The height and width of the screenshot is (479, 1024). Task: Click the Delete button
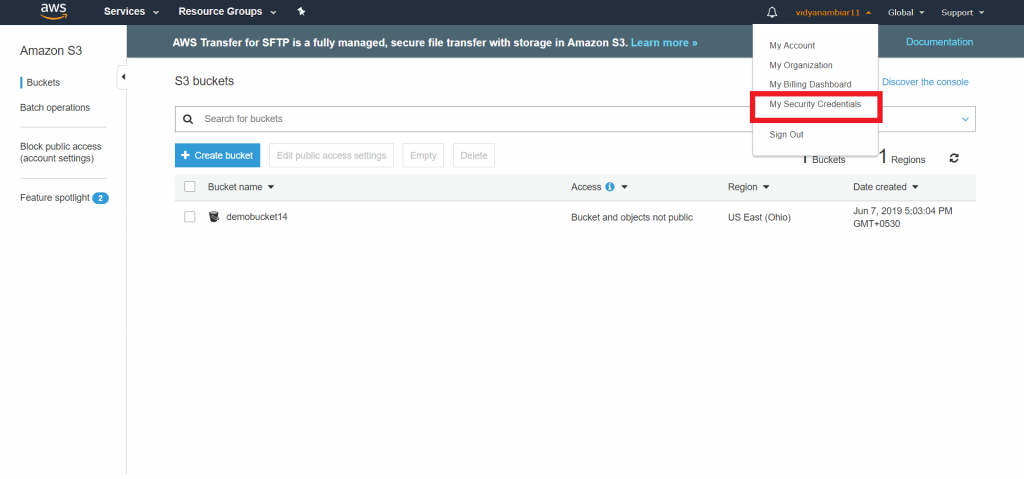[x=473, y=156]
